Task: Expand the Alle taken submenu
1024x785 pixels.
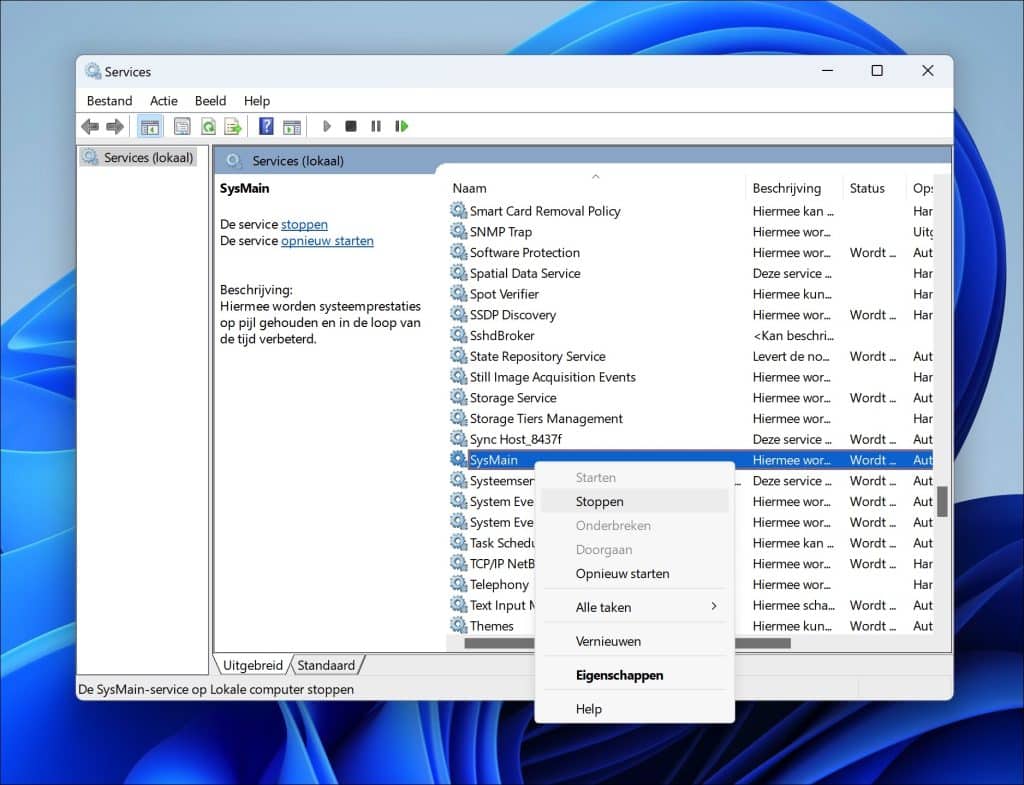Action: coord(635,607)
